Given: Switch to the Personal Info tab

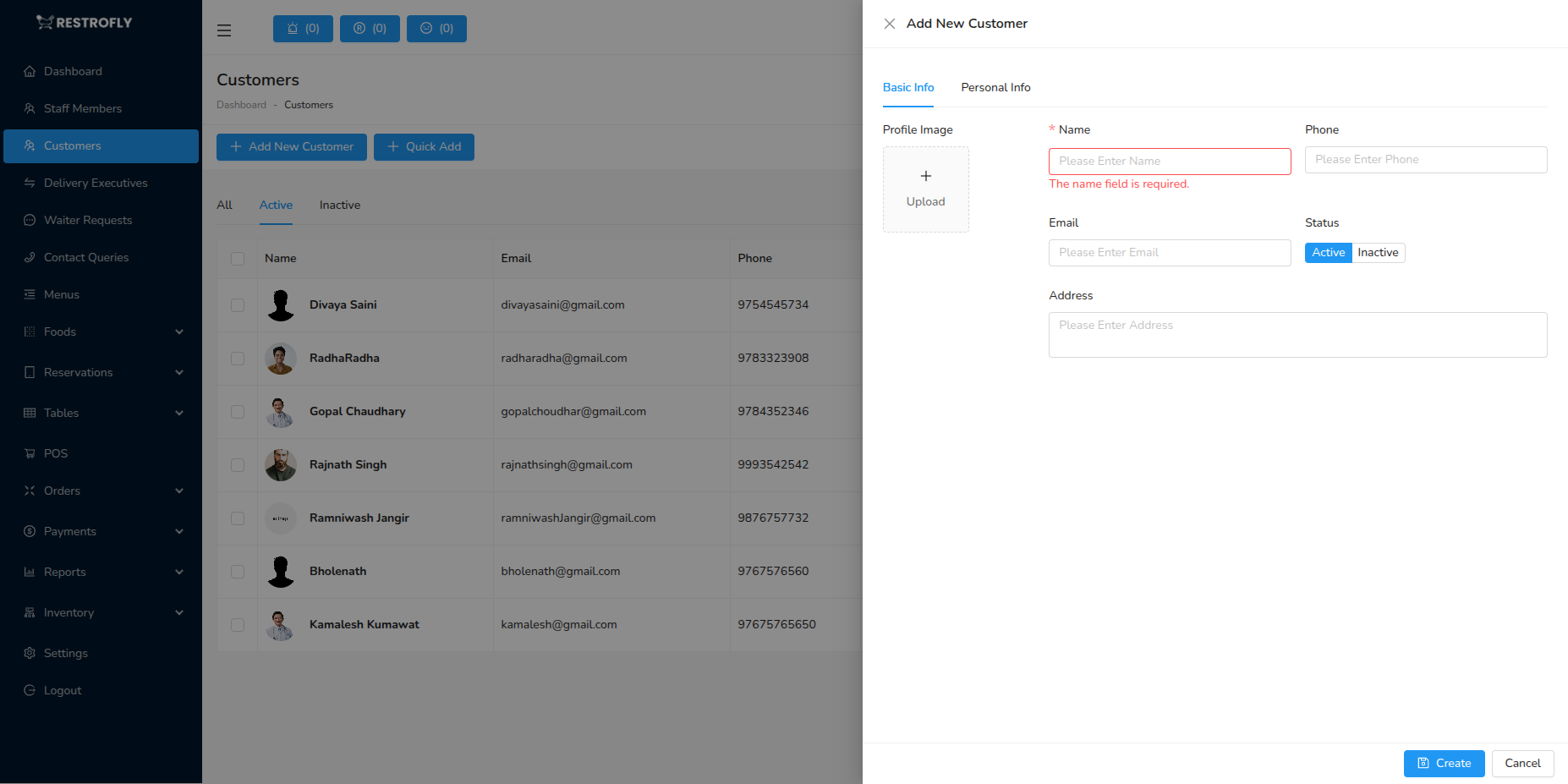Looking at the screenshot, I should (x=995, y=87).
